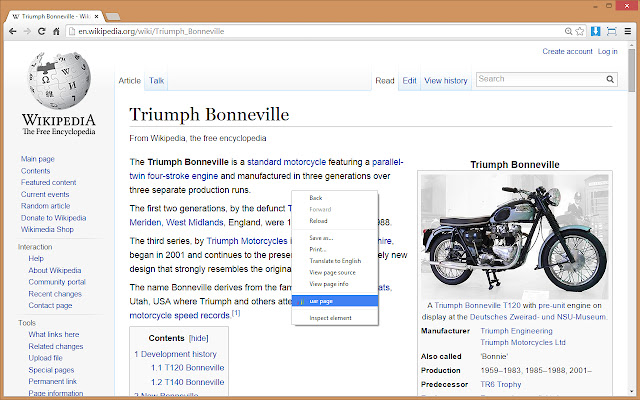Collapse contents box via hide link
Image resolution: width=640 pixels, height=400 pixels.
pos(198,339)
